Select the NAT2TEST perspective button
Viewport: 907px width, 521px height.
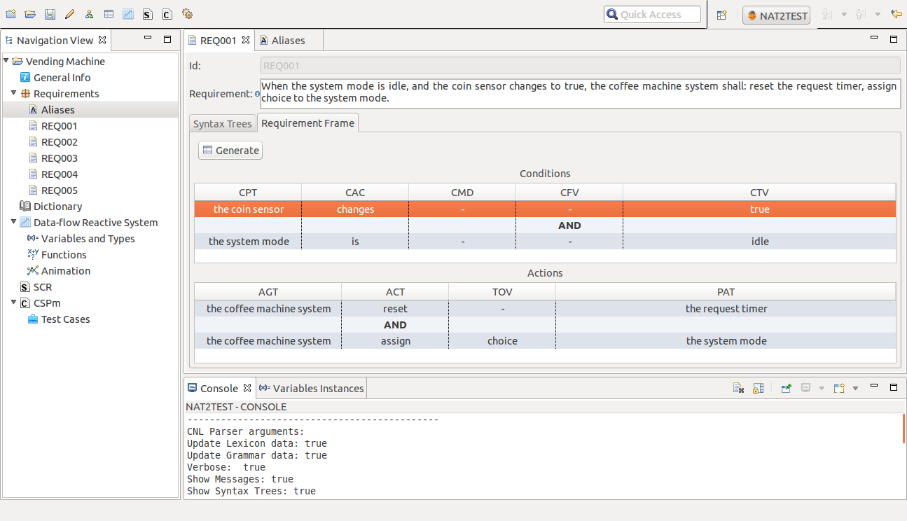click(776, 16)
